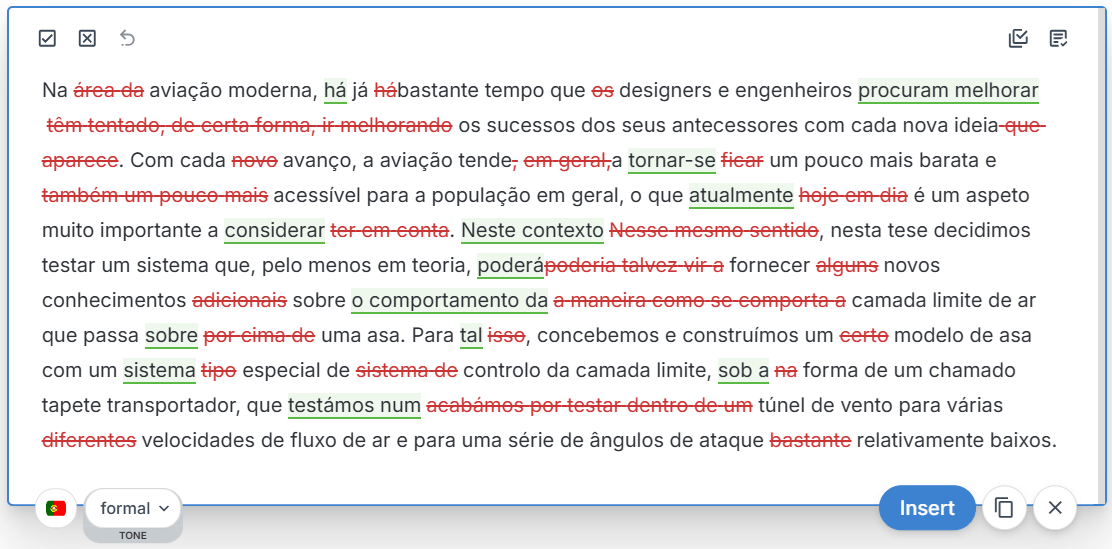Click the struck-through phrase "Nesse mesmo sentido"
1112x549 pixels.
click(x=713, y=231)
